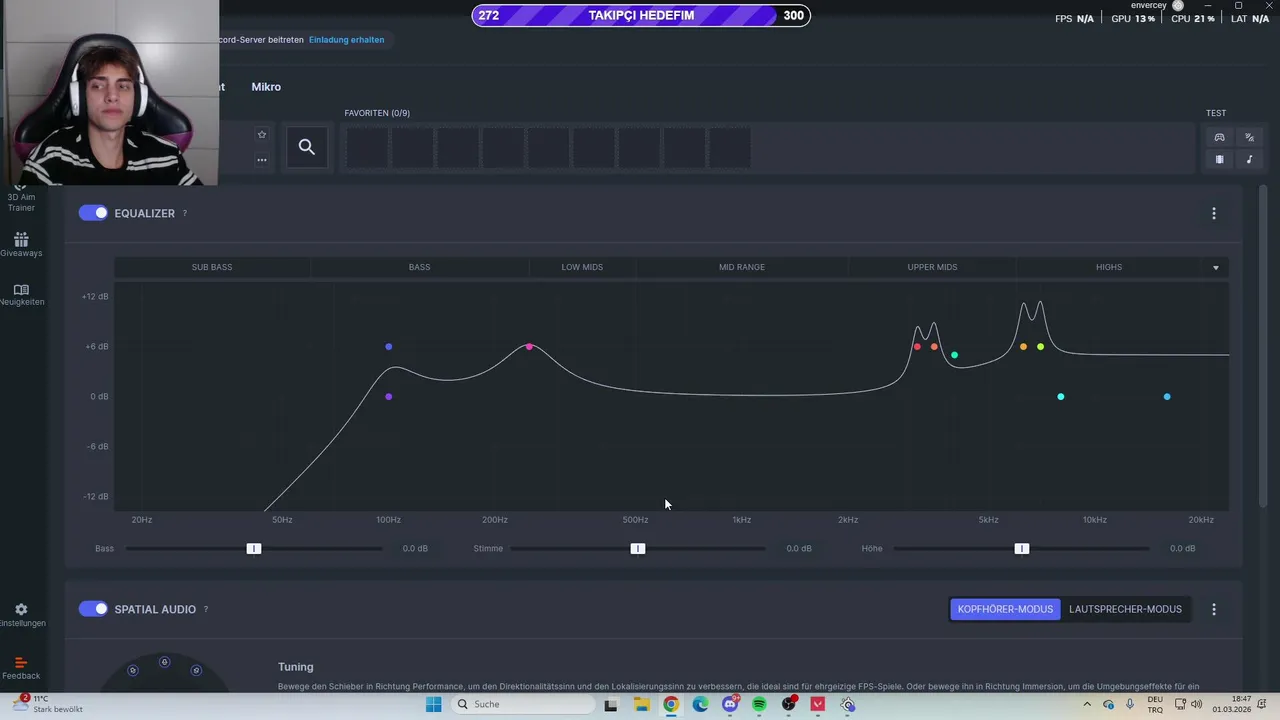Click the FAVORITEN (0/9) label
This screenshot has width=1280, height=720.
[x=377, y=113]
